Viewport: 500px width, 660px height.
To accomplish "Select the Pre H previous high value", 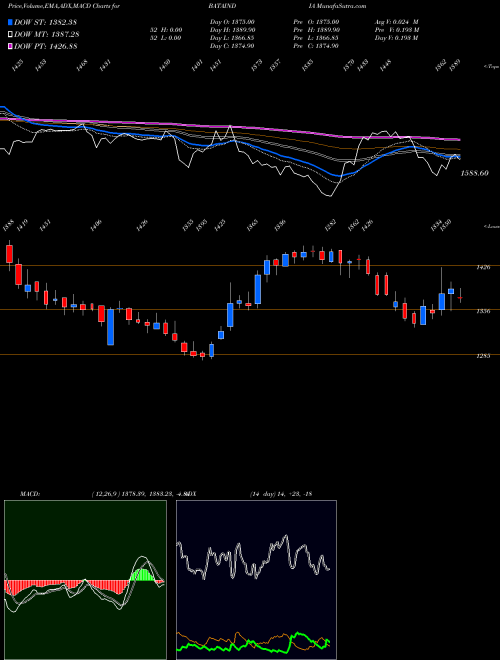I will 328,30.
